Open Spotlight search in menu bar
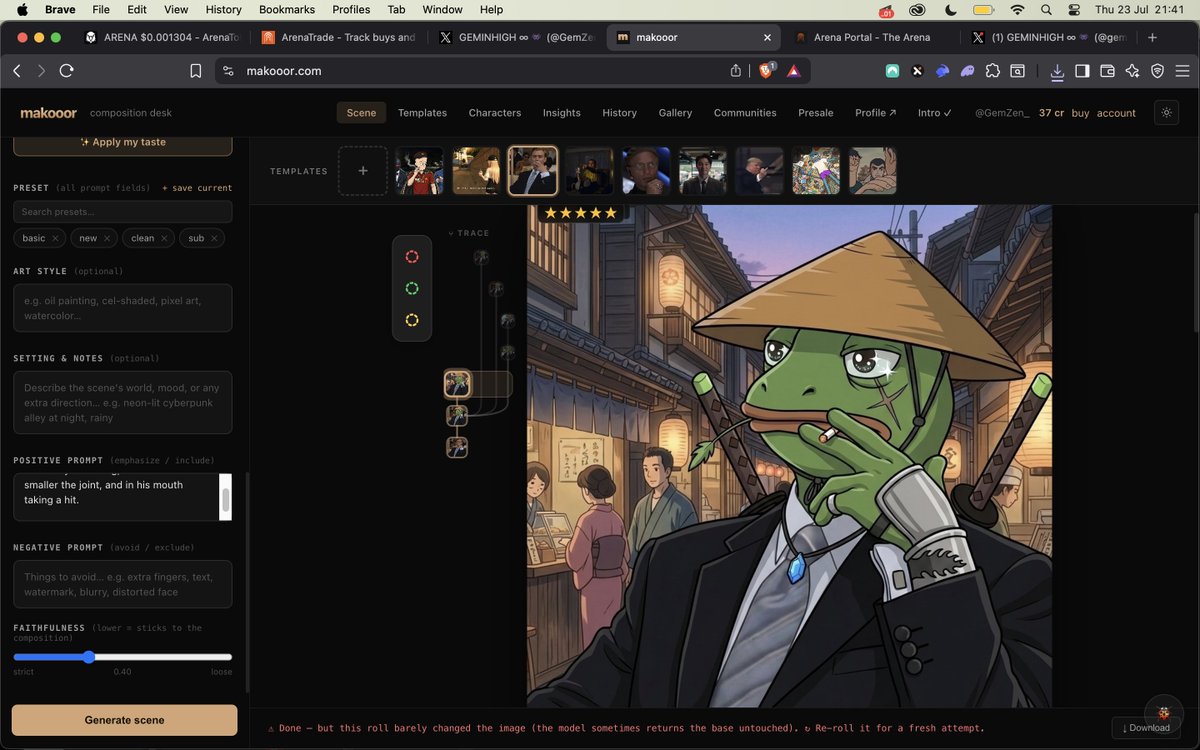The height and width of the screenshot is (750, 1200). (x=1046, y=9)
